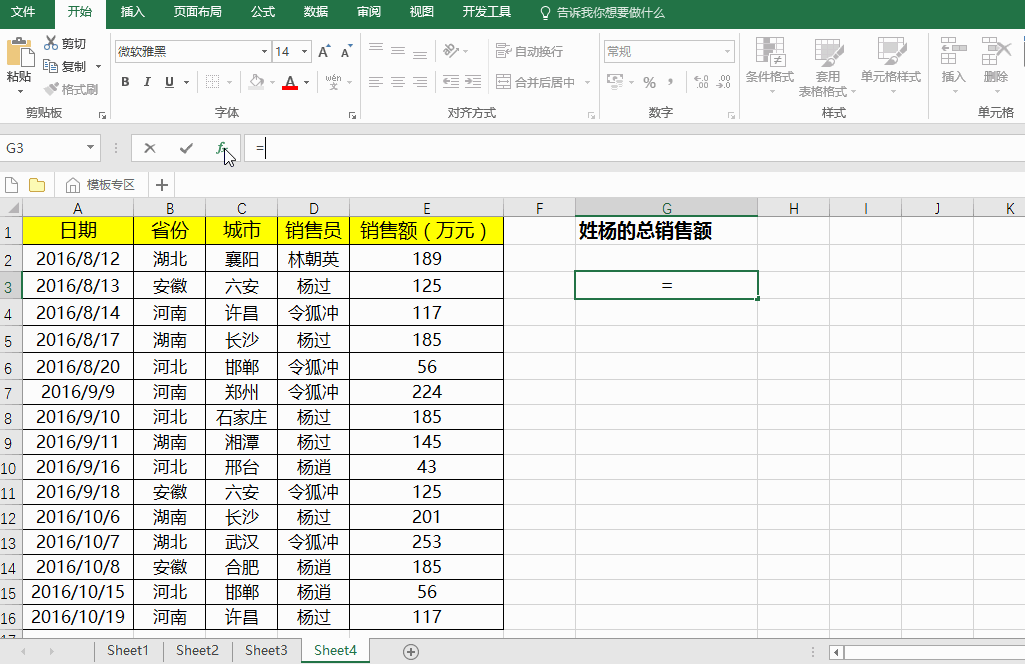Expand the Name Box dropdown arrow
Screen dimensions: 1025x664
90,148
